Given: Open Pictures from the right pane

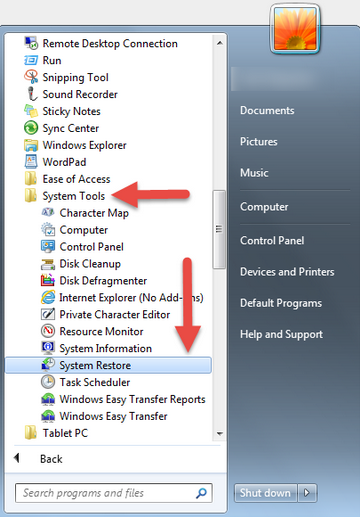Looking at the screenshot, I should [259, 141].
